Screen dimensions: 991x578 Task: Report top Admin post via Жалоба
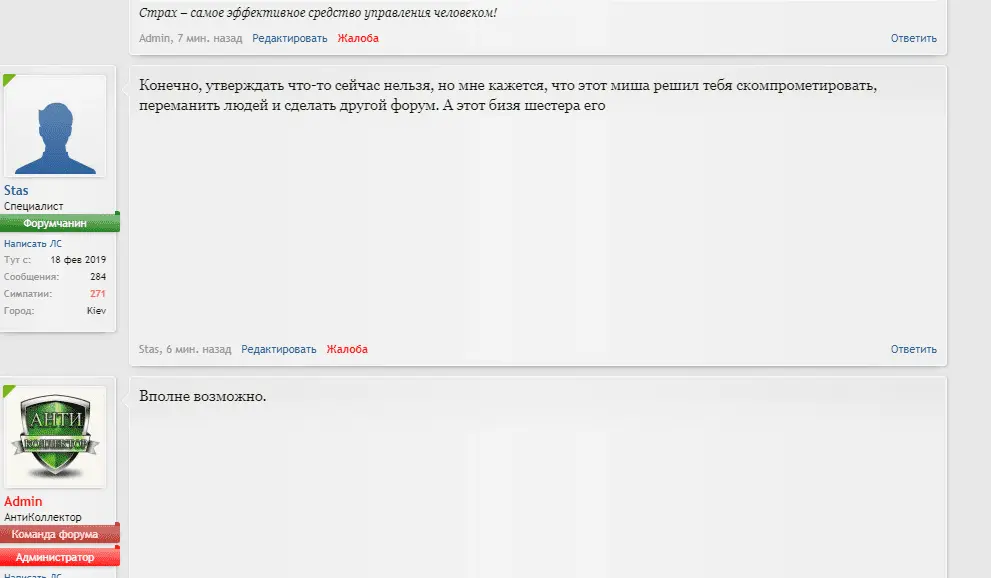tap(358, 39)
